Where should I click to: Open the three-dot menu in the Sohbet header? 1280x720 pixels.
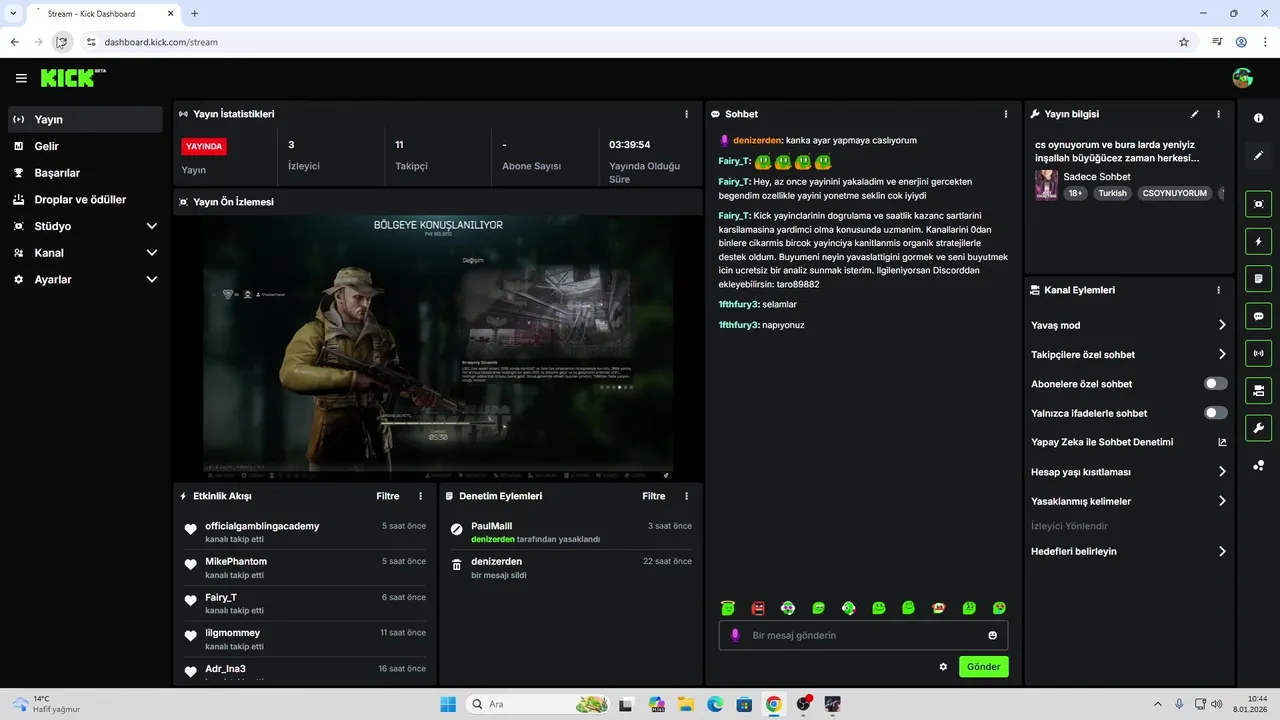click(x=1006, y=114)
